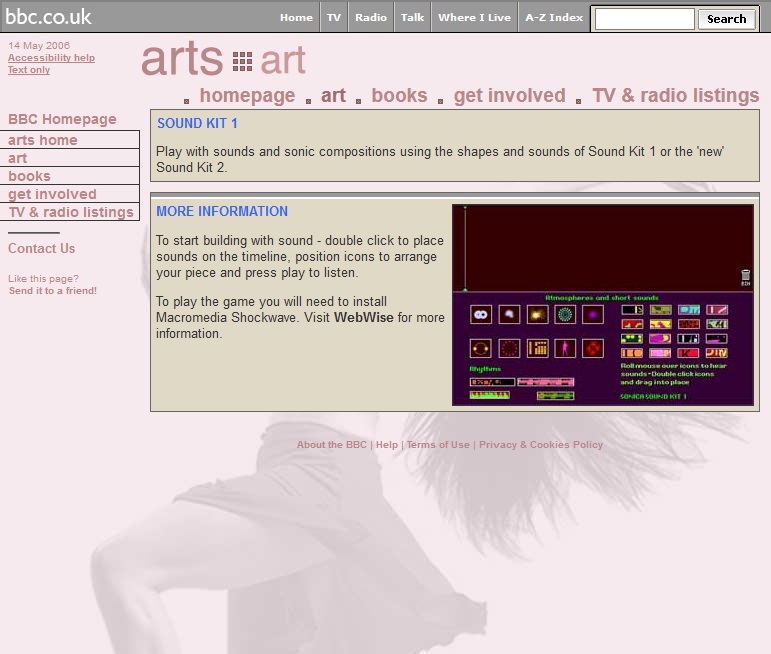The height and width of the screenshot is (654, 771).
Task: Select the black and yellow short-sound tile
Action: [x=632, y=310]
